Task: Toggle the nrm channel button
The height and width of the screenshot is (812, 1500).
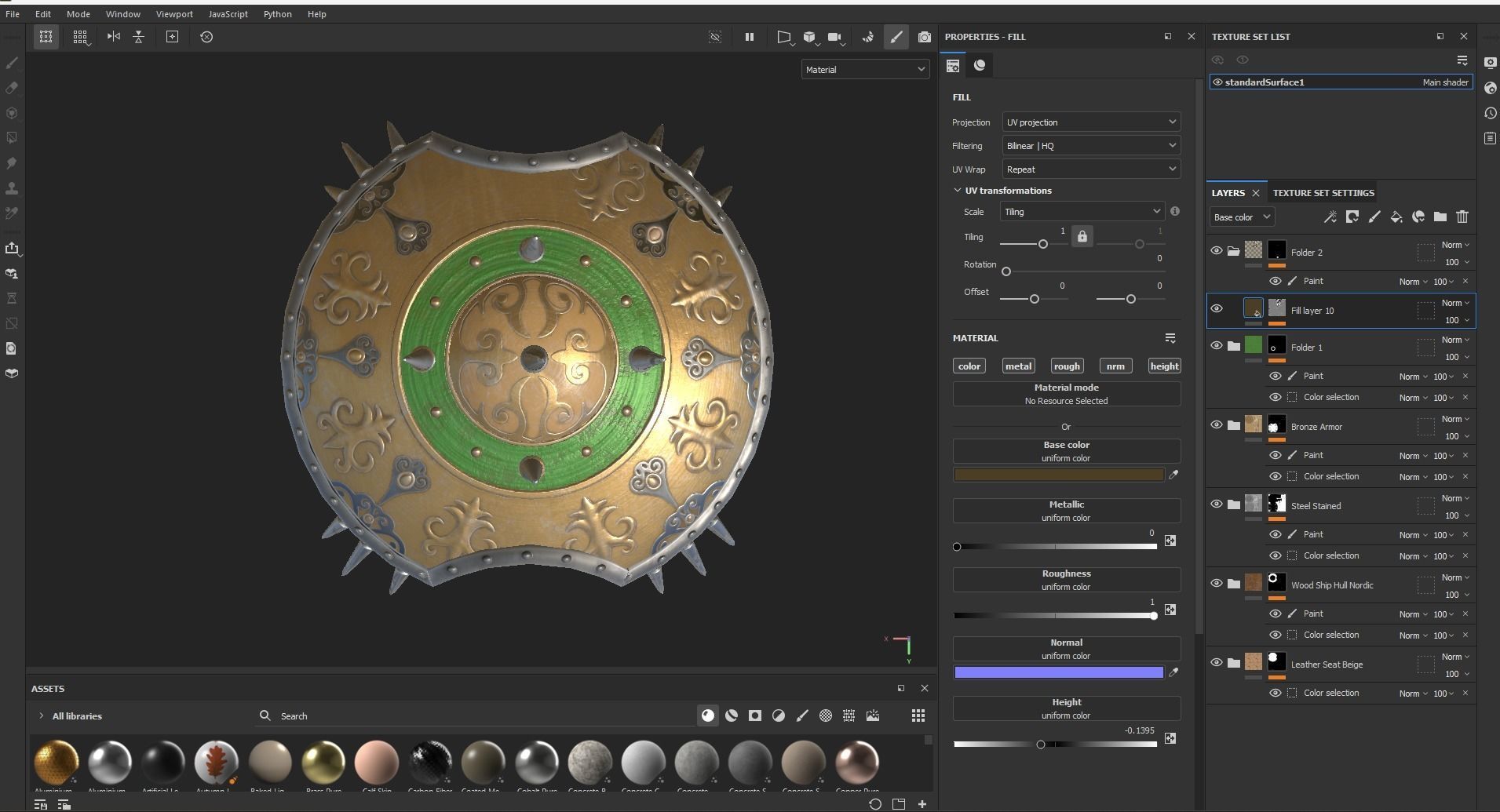Action: [x=1115, y=366]
